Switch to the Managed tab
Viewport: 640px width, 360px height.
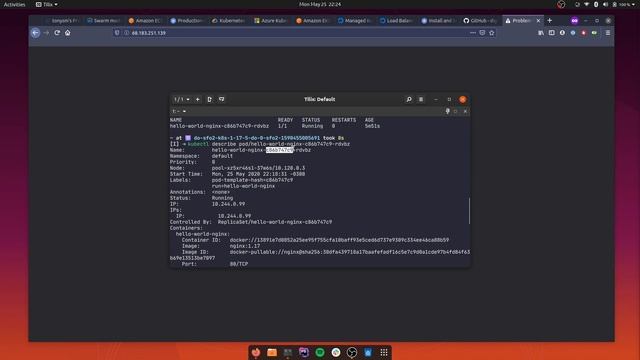coord(355,20)
